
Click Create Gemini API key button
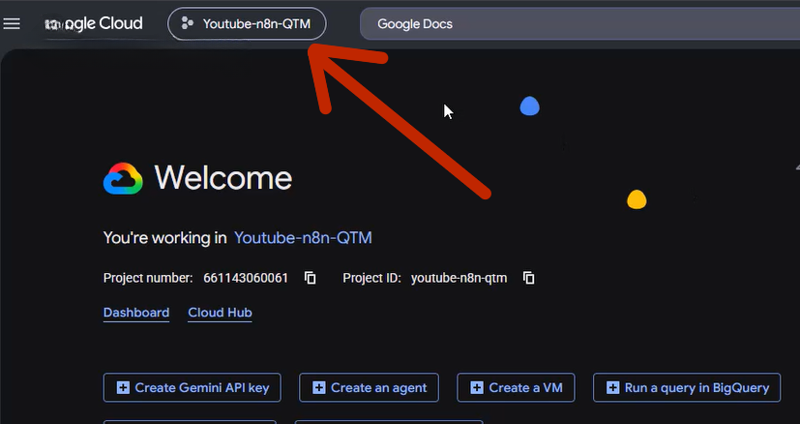(x=192, y=388)
